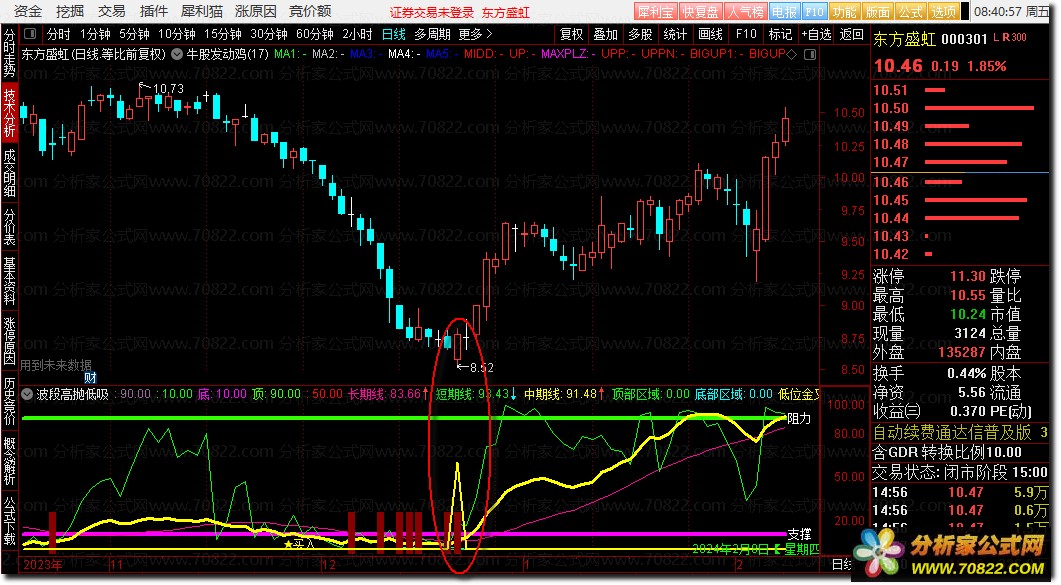The width and height of the screenshot is (1061, 585).
Task: Open the 资金 menu
Action: click(28, 11)
